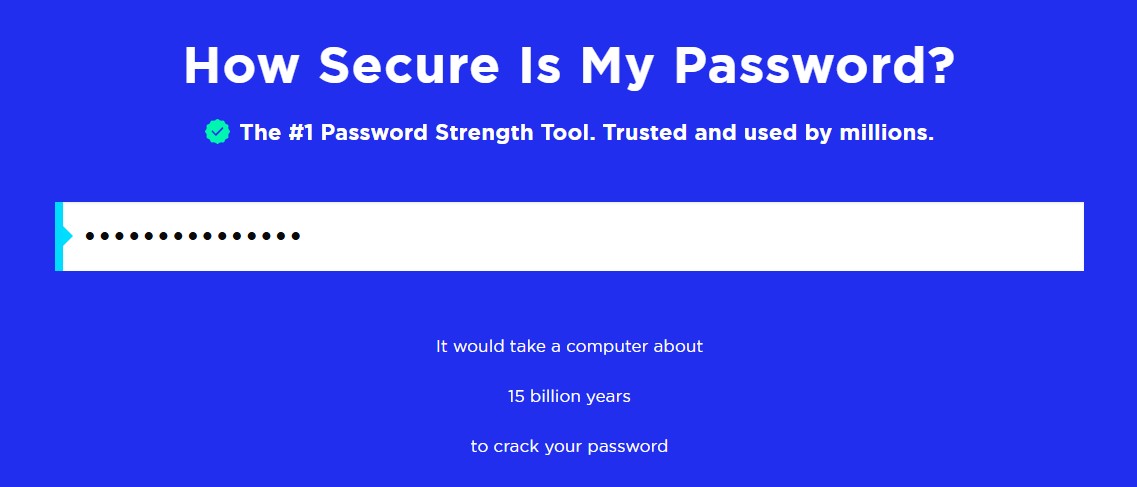Click the green verified checkmark badge
The height and width of the screenshot is (487, 1137).
(217, 131)
